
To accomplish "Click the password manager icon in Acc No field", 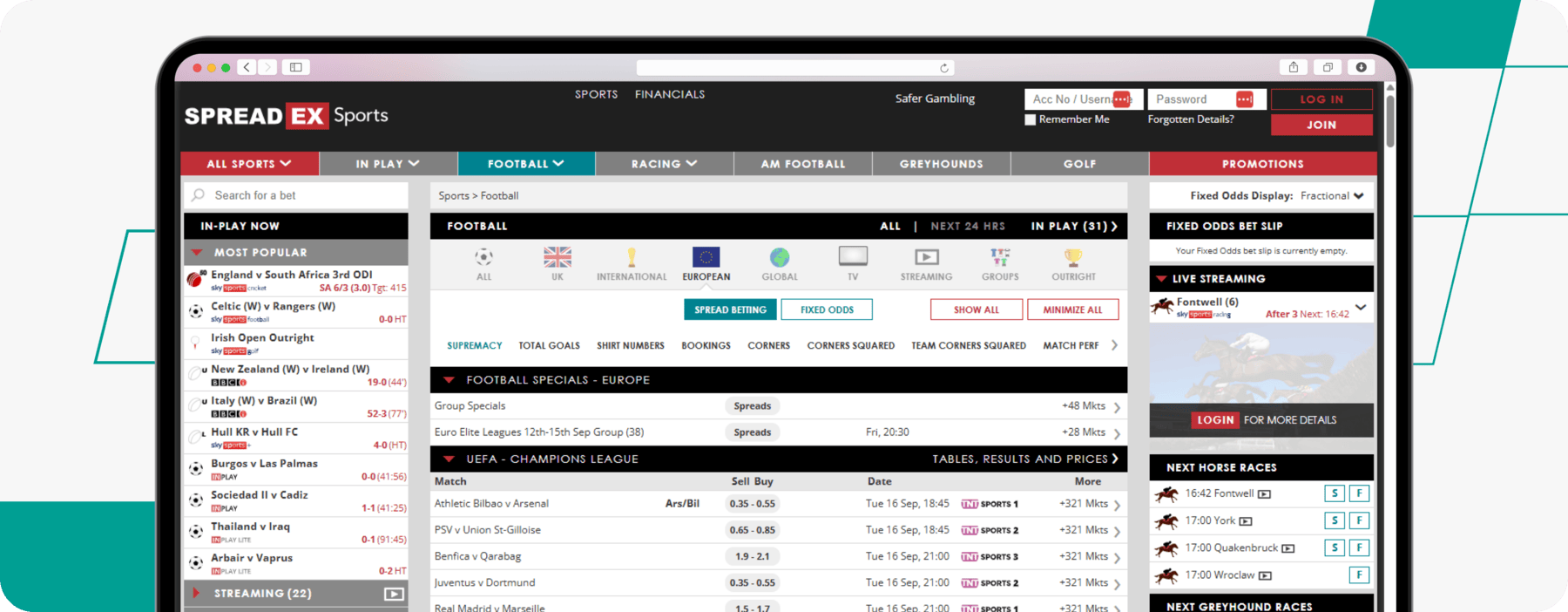I will click(x=1122, y=99).
